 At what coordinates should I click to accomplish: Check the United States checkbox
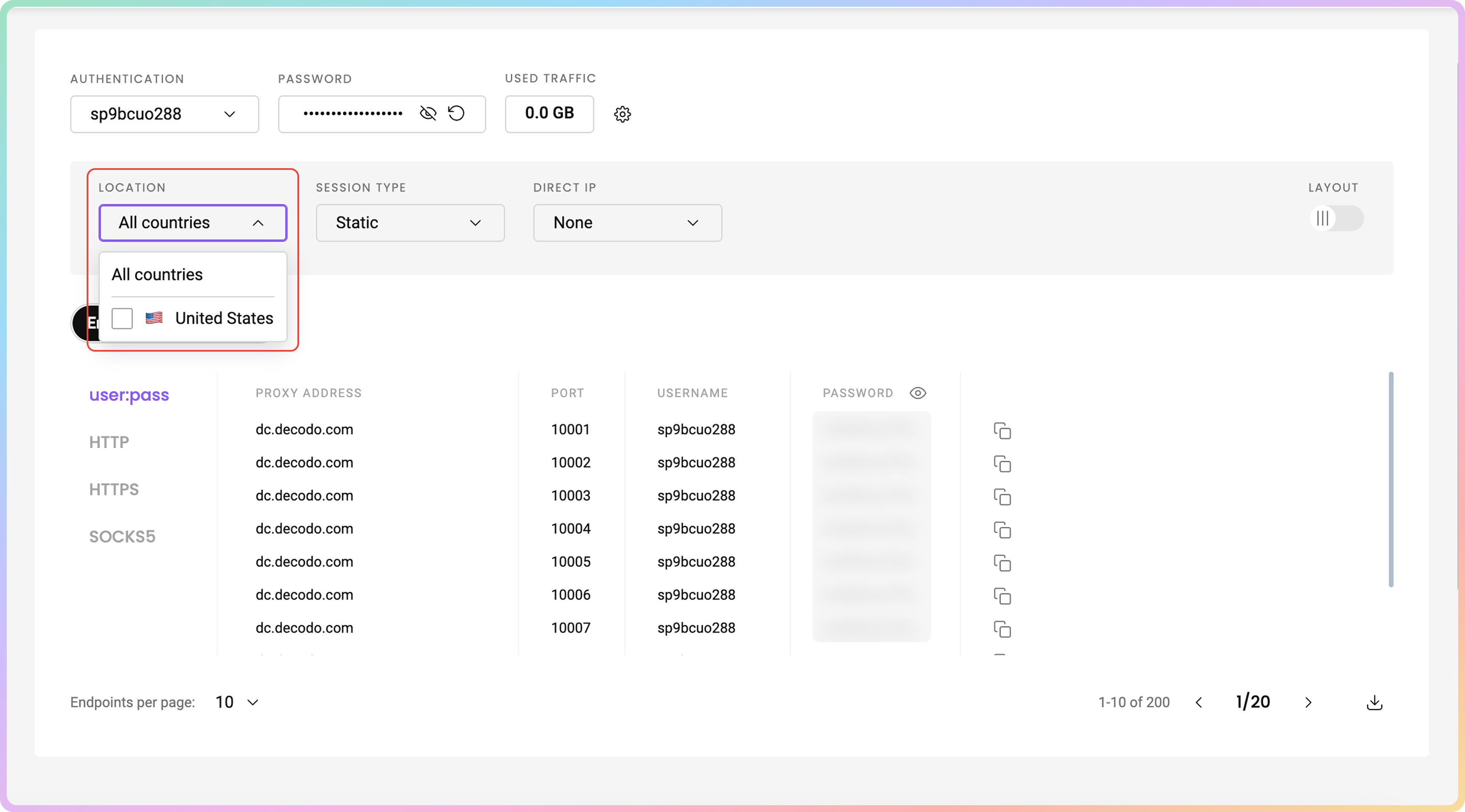pos(122,319)
